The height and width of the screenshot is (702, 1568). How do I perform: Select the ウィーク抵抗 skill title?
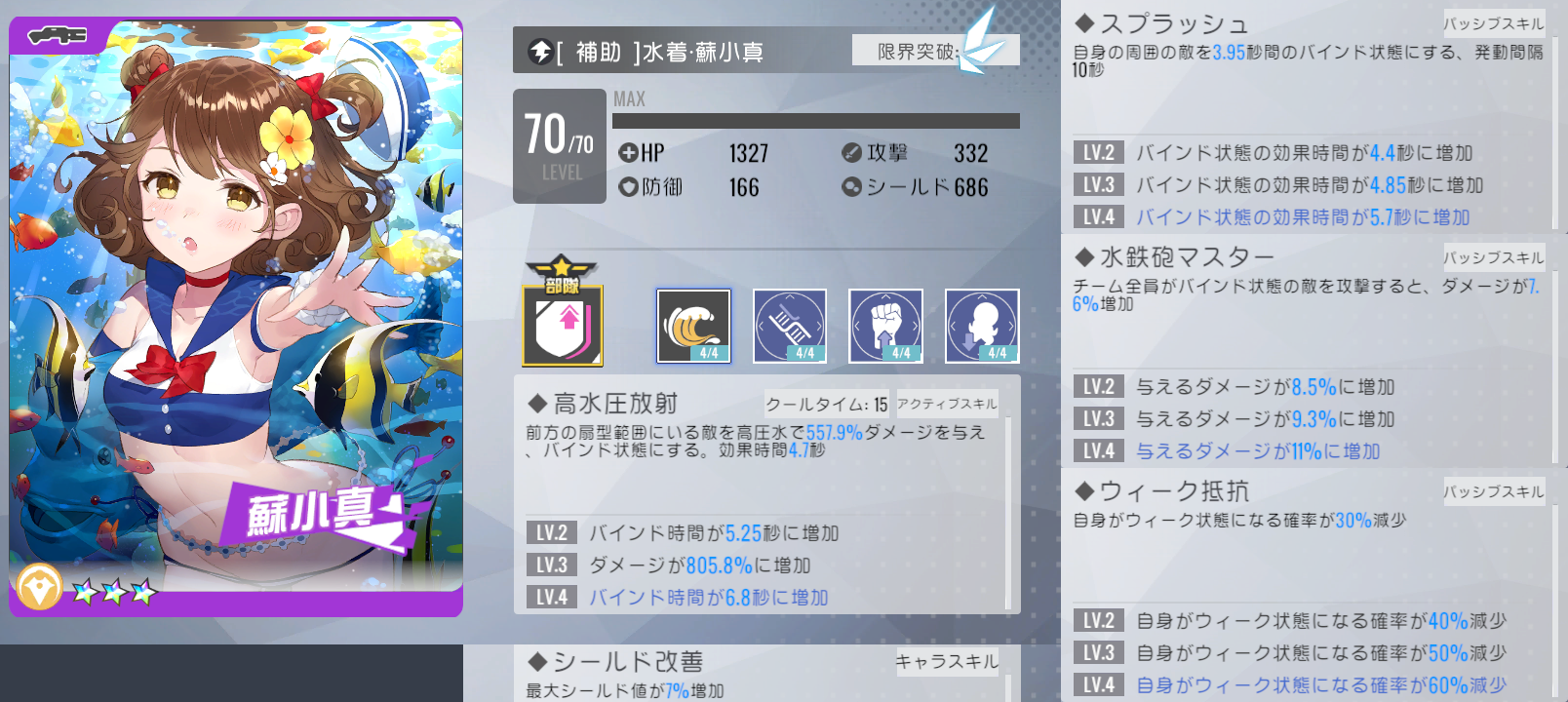pos(1161,491)
